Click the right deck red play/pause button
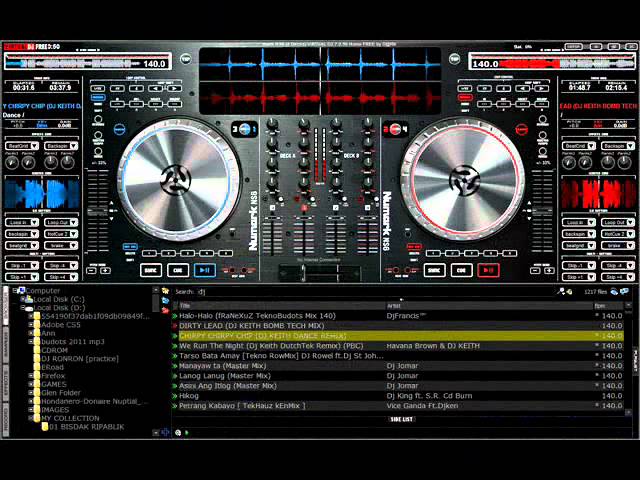 pyautogui.click(x=488, y=270)
